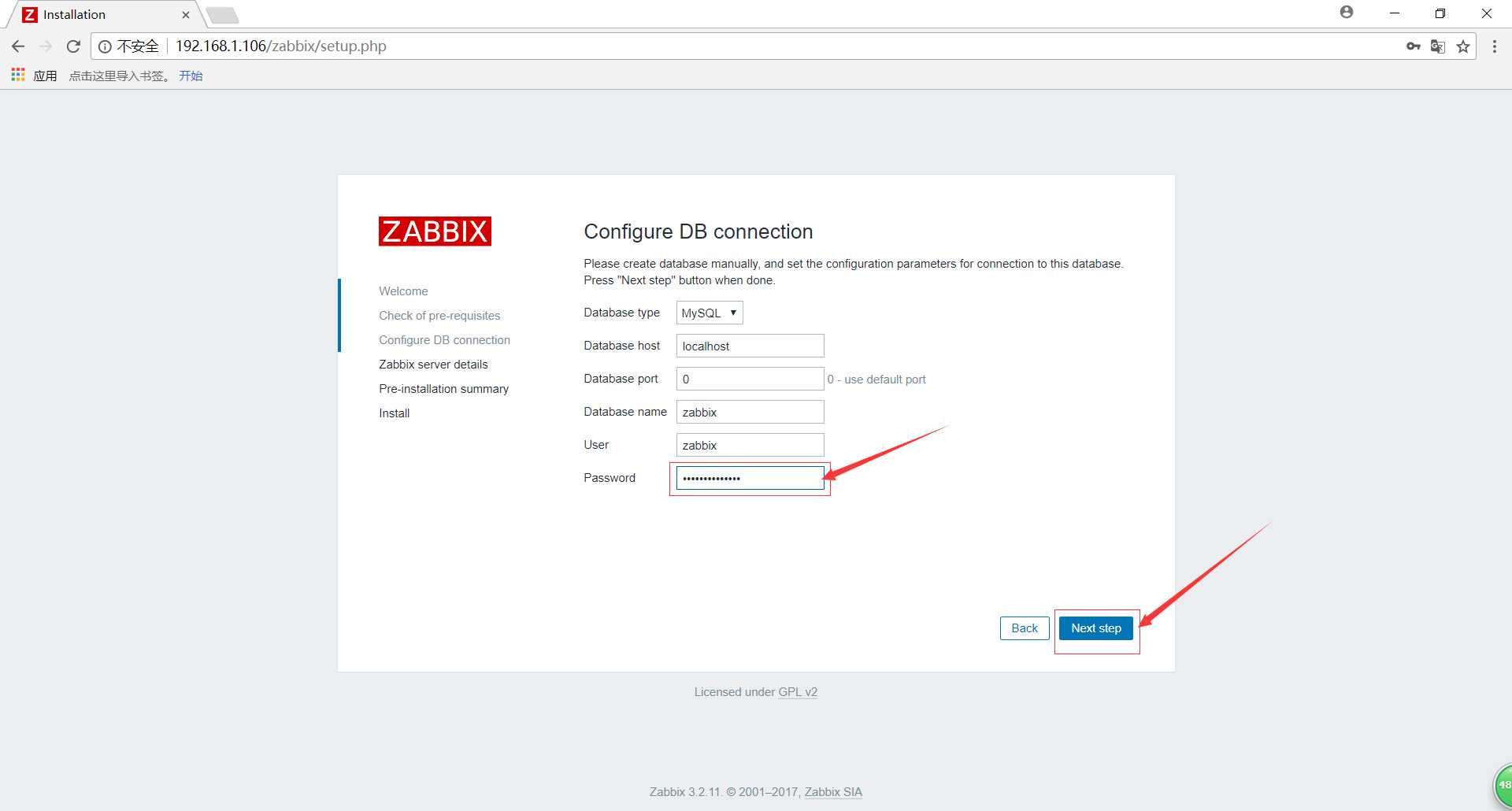The height and width of the screenshot is (811, 1512).
Task: Click the site info icon in the address bar
Action: pos(105,46)
